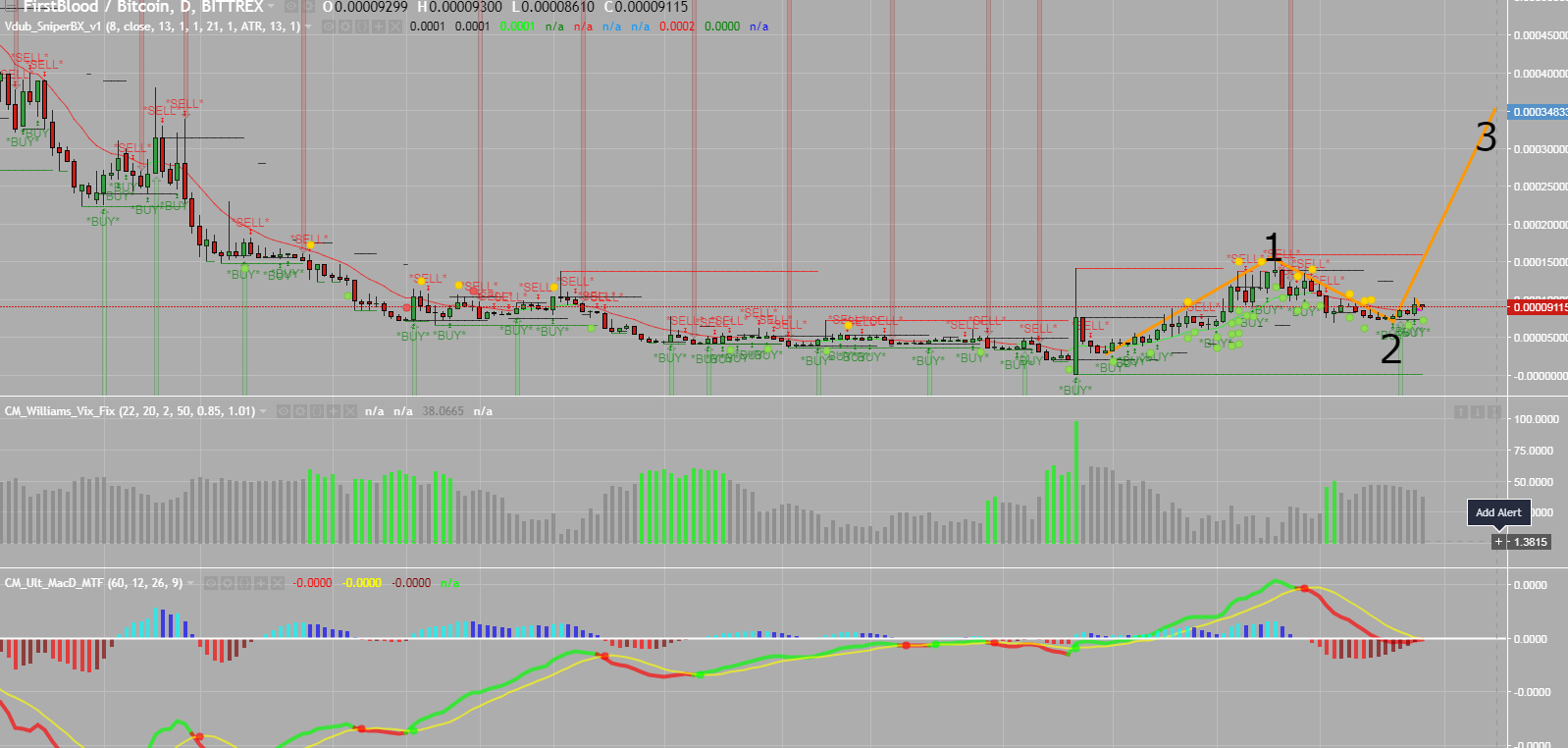Expand CM_Williams_Vix_Fix legend dropdown arrow
This screenshot has width=1568, height=748.
coord(263,411)
